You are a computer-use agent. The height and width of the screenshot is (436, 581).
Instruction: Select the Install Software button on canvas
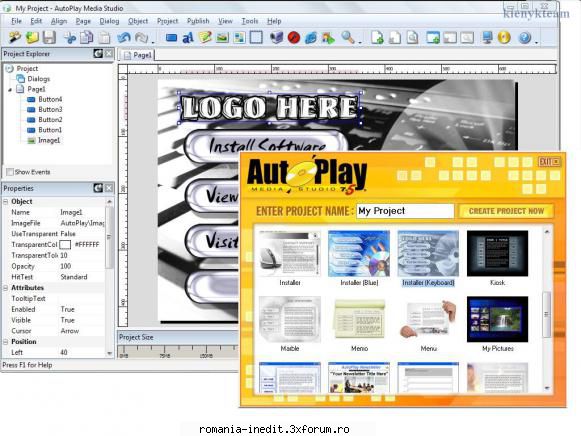coord(265,145)
